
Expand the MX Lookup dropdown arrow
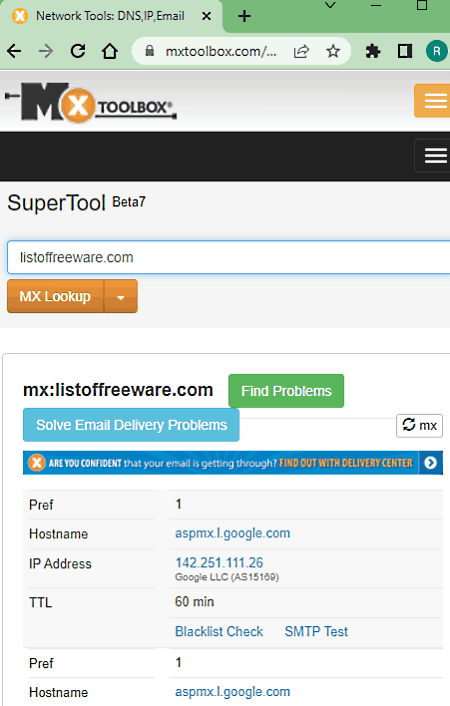pyautogui.click(x=120, y=296)
